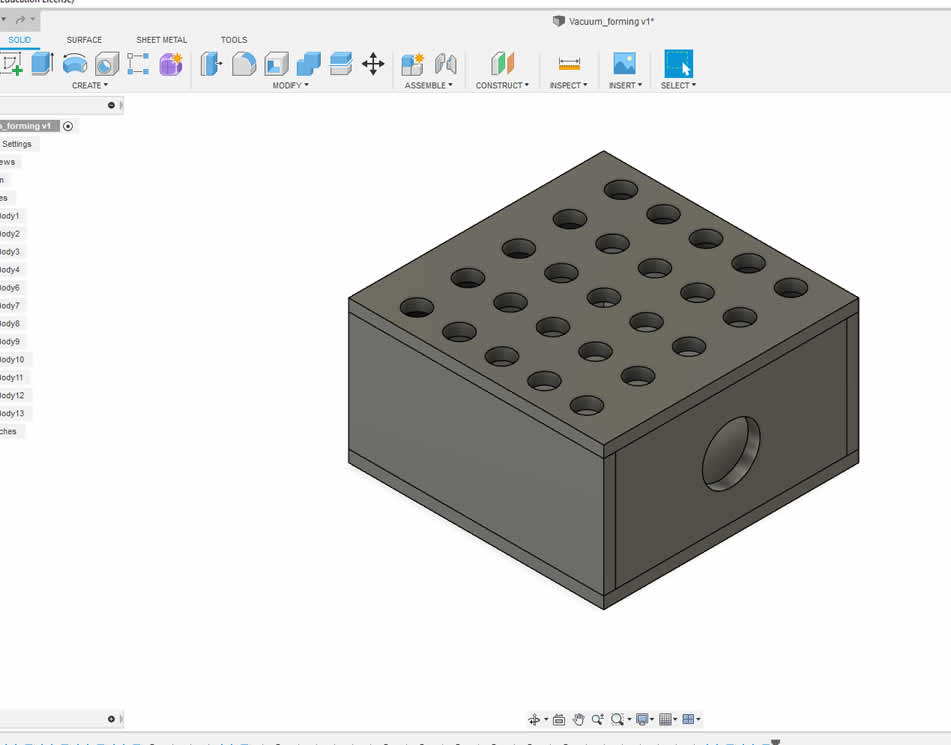Select Body9 in the browser tree
The image size is (951, 745).
[10, 342]
